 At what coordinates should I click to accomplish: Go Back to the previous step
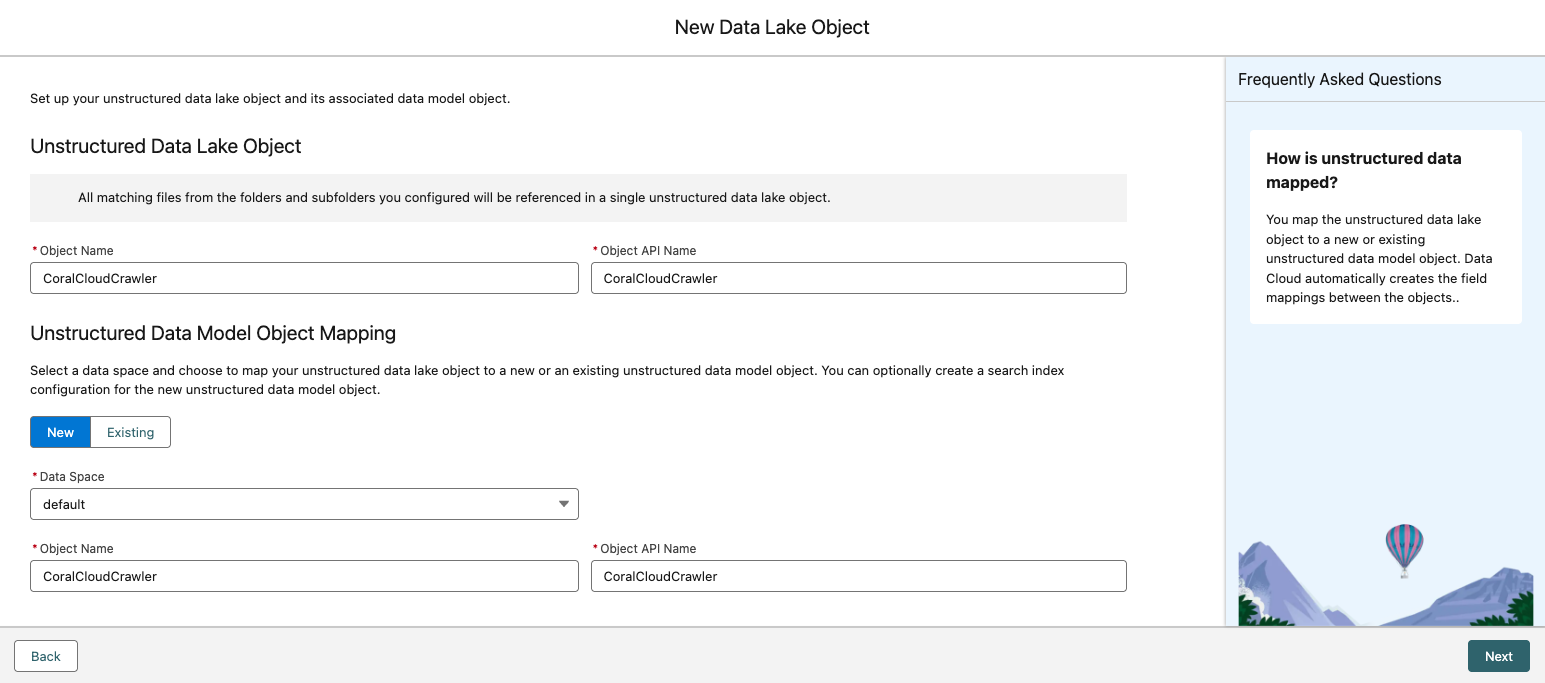click(x=46, y=656)
